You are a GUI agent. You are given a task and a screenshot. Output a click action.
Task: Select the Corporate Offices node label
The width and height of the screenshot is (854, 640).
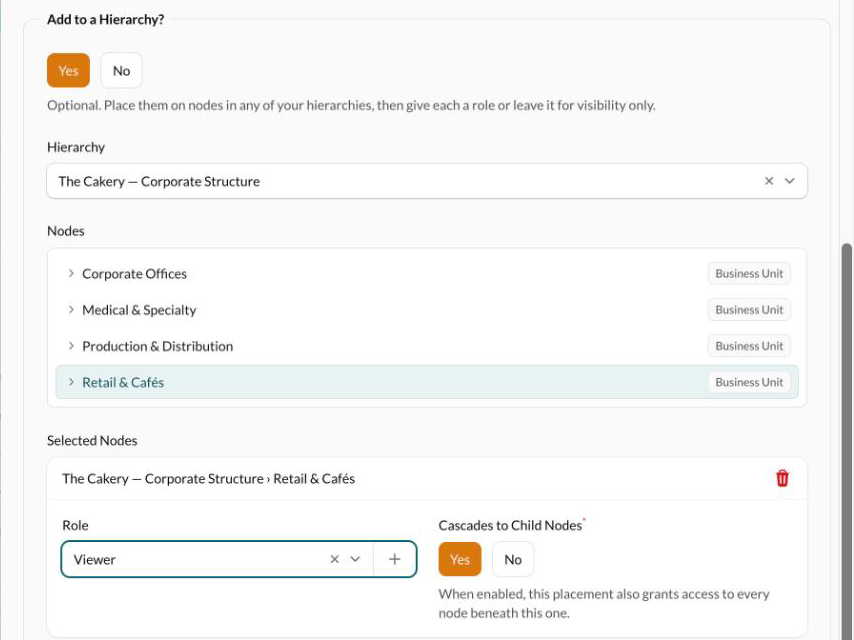click(135, 273)
